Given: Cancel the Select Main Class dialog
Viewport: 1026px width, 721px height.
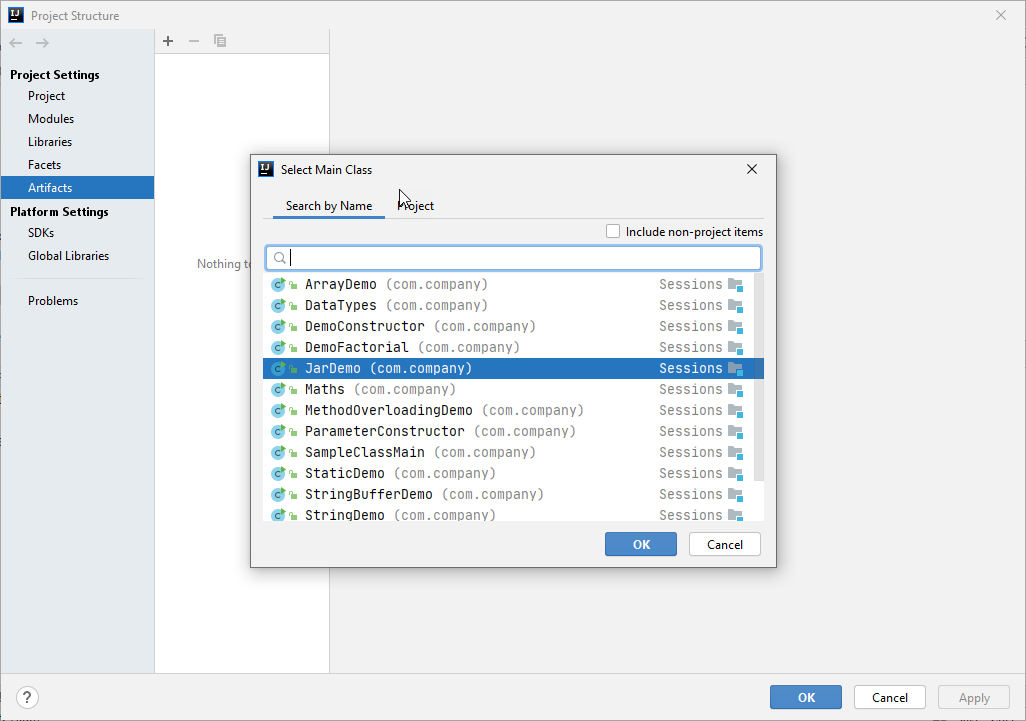Looking at the screenshot, I should click(x=724, y=544).
